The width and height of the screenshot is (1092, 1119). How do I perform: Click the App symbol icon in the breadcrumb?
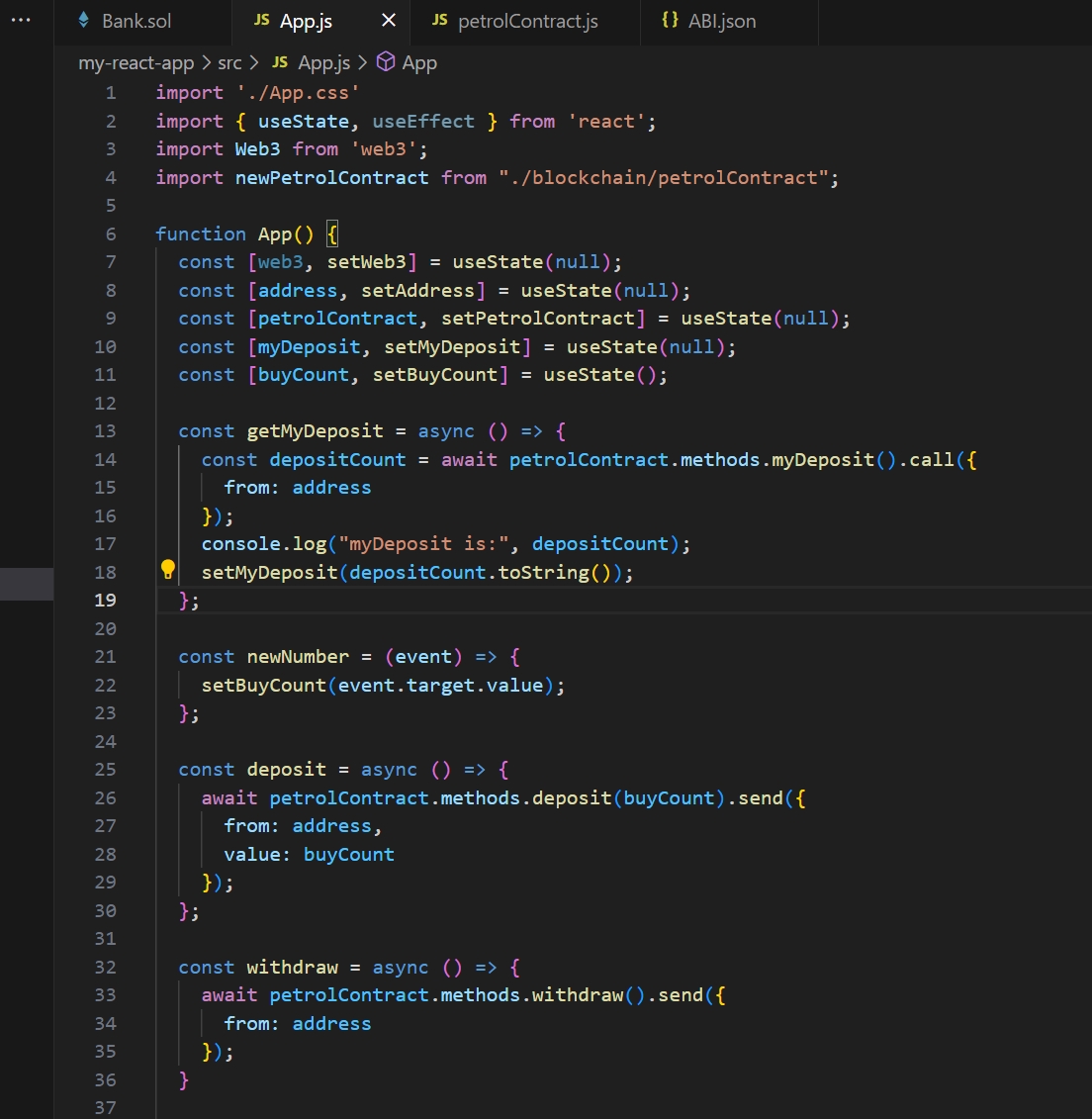[x=384, y=61]
